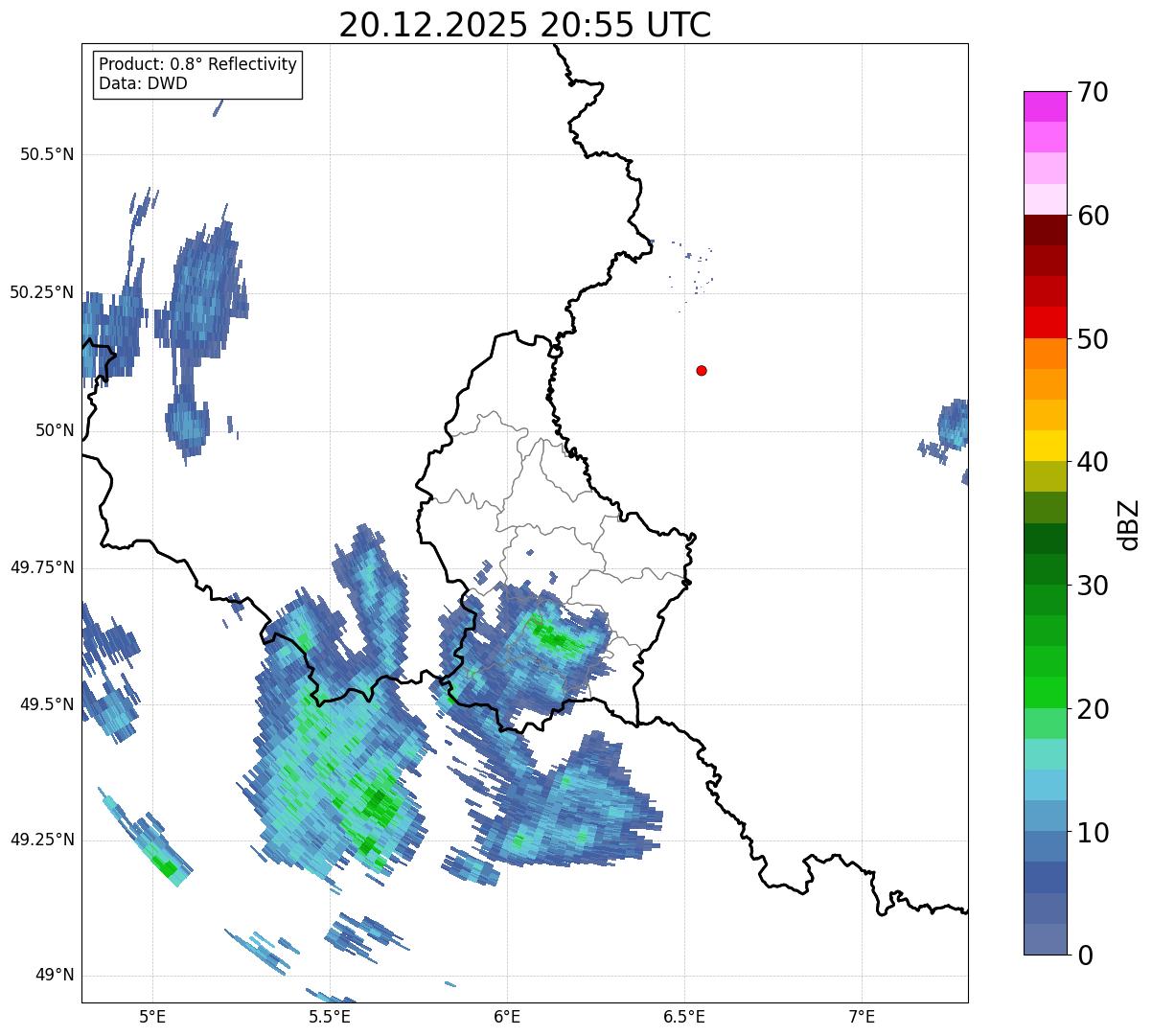Select the 49°N latitude label
This screenshot has height=1036, width=1152.
point(55,976)
